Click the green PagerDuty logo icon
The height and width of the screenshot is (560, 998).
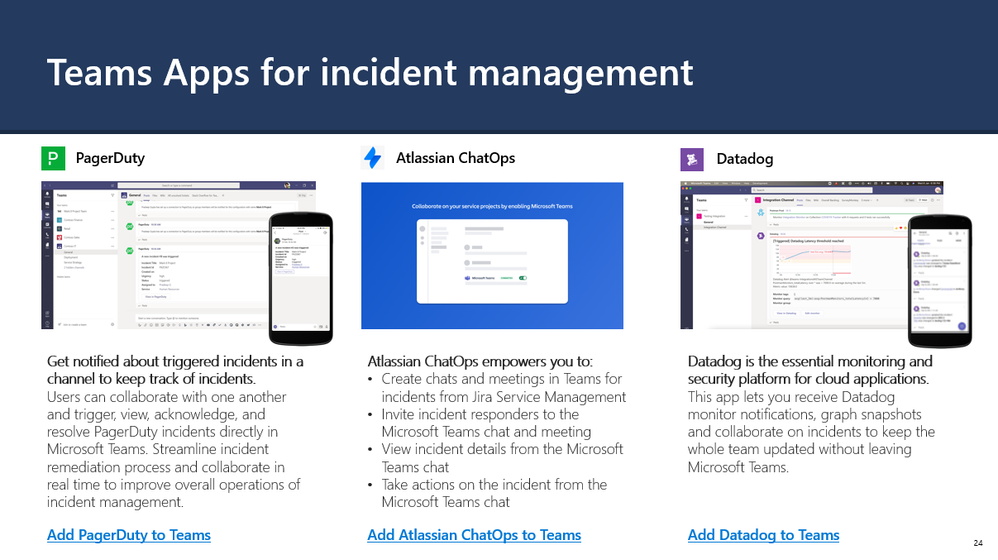(x=53, y=158)
